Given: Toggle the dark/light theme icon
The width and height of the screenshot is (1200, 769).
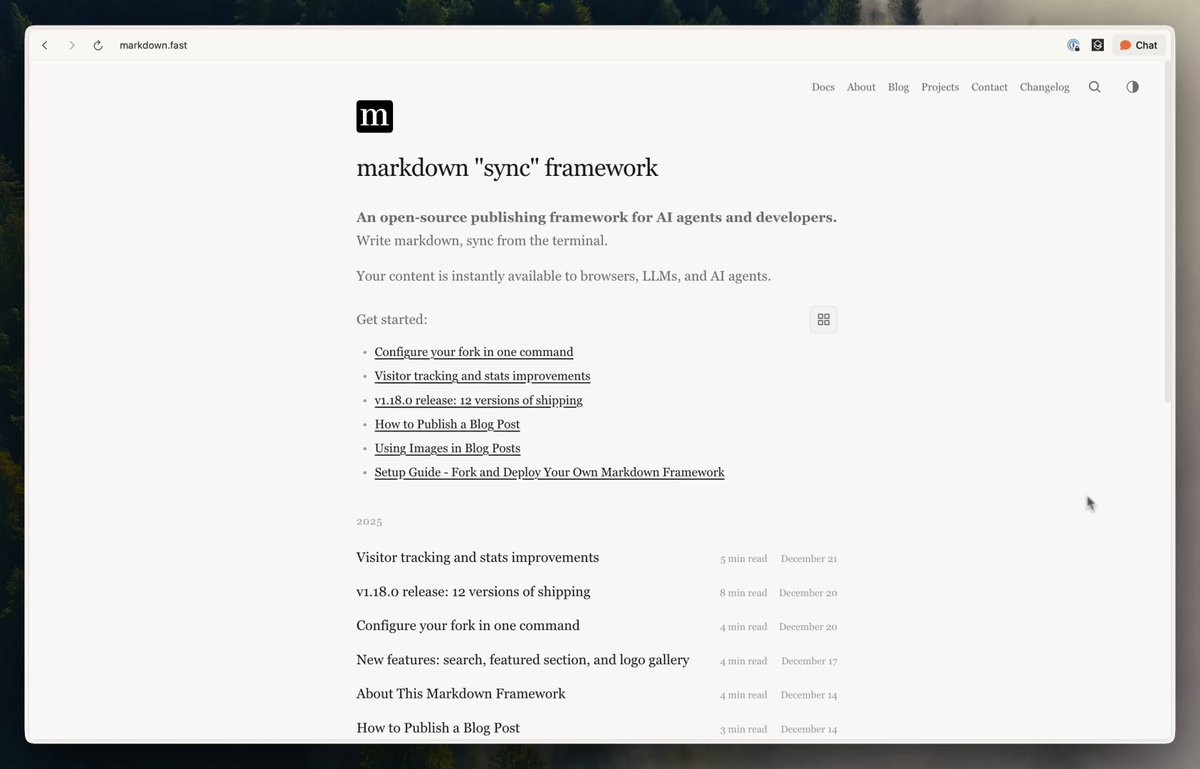Looking at the screenshot, I should click(x=1132, y=87).
